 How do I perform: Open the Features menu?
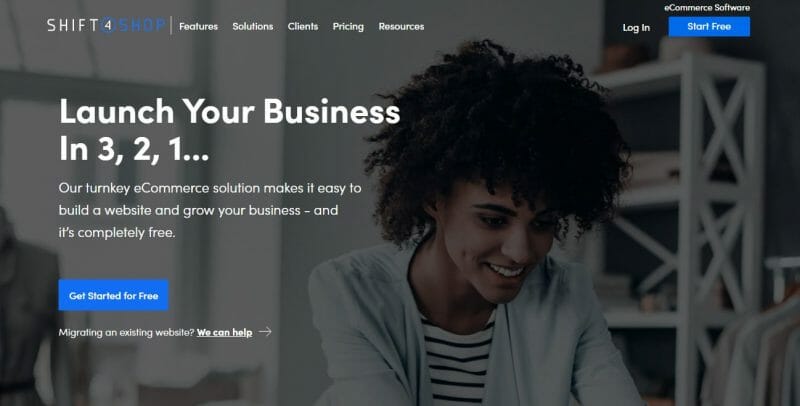198,26
